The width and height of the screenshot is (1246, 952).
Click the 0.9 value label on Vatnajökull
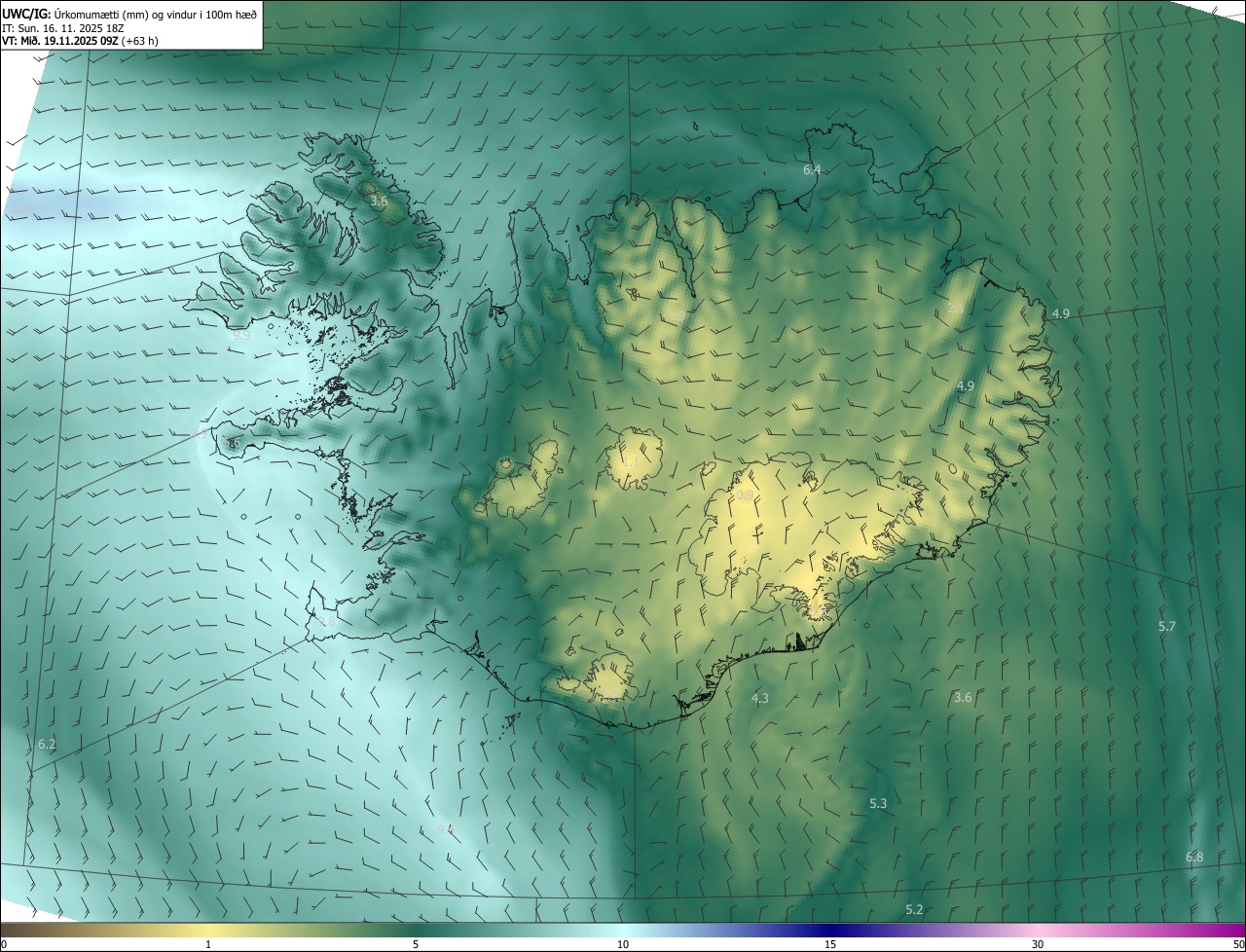745,495
